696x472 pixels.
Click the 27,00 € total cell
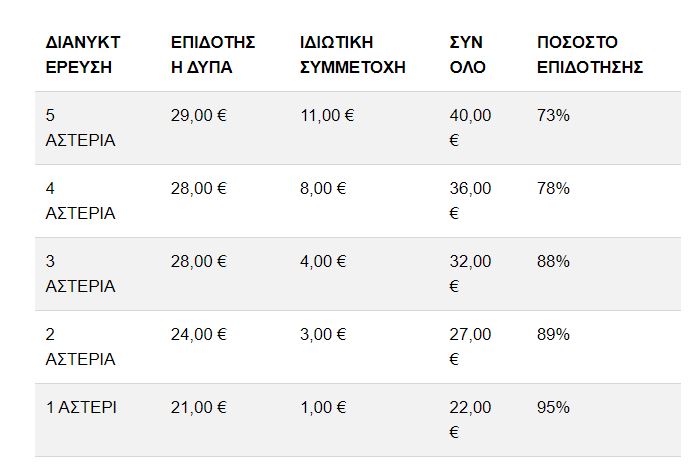[x=470, y=347]
